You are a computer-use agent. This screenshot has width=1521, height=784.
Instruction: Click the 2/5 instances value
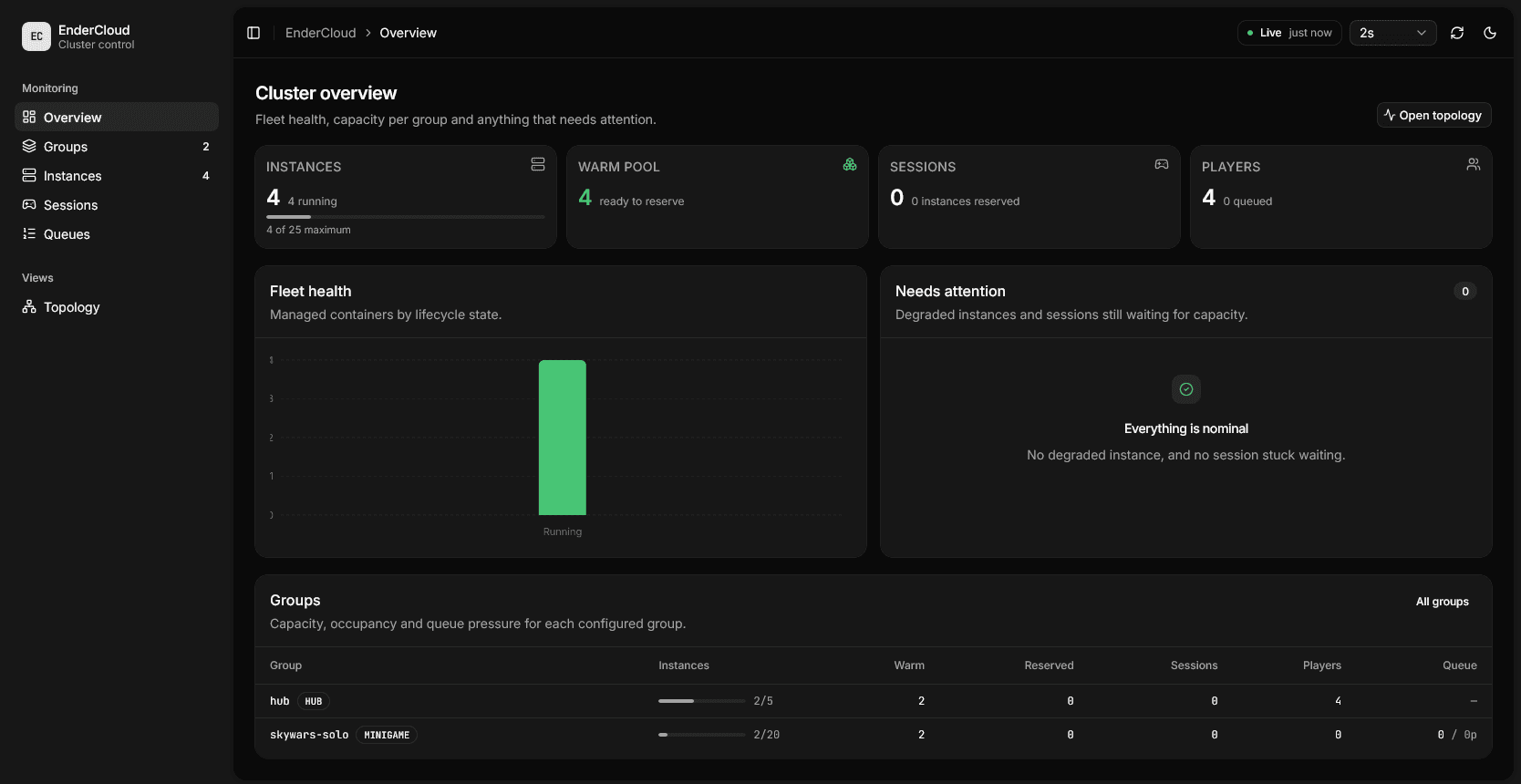[x=763, y=701]
